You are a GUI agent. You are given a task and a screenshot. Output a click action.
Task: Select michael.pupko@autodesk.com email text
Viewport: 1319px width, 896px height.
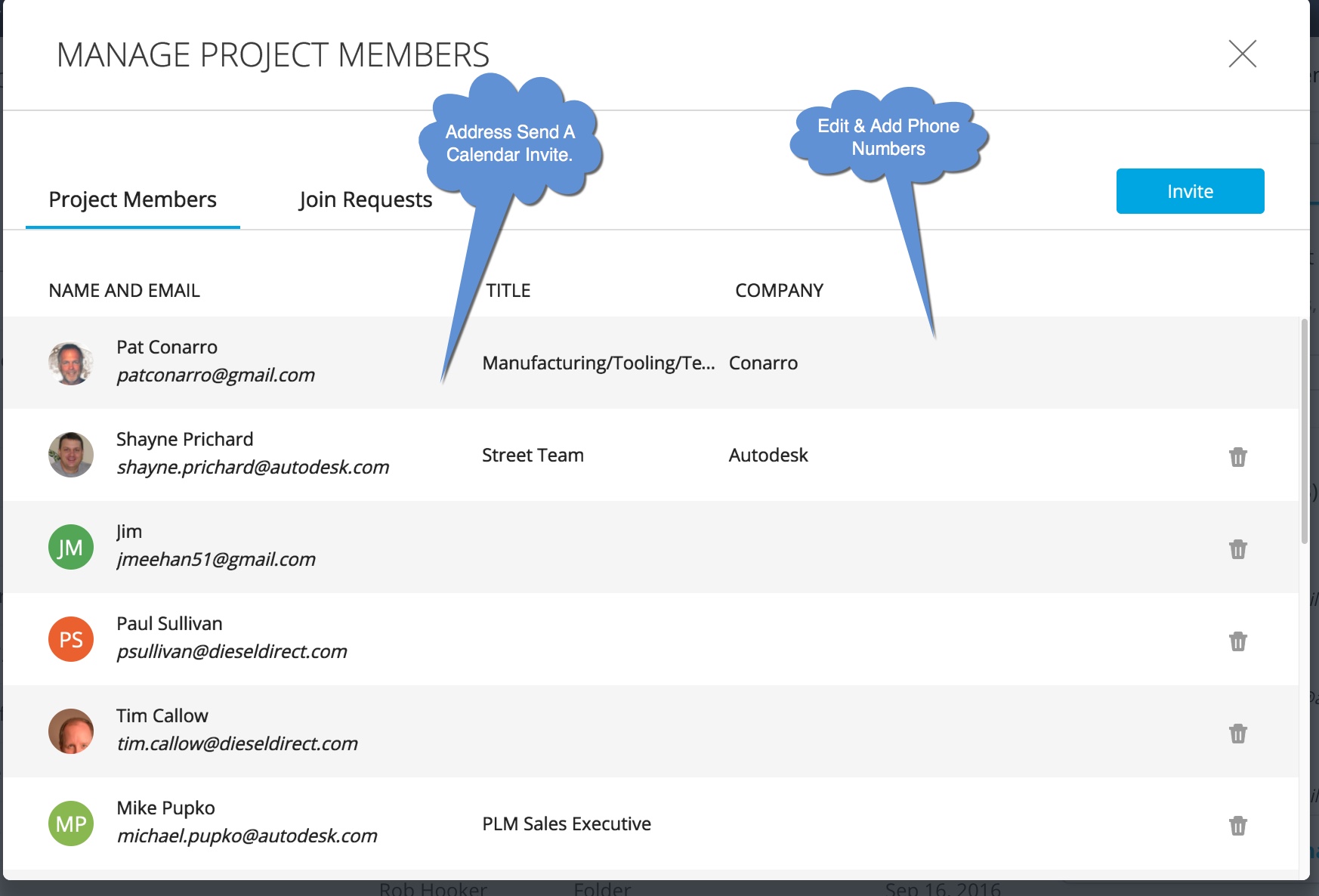246,836
